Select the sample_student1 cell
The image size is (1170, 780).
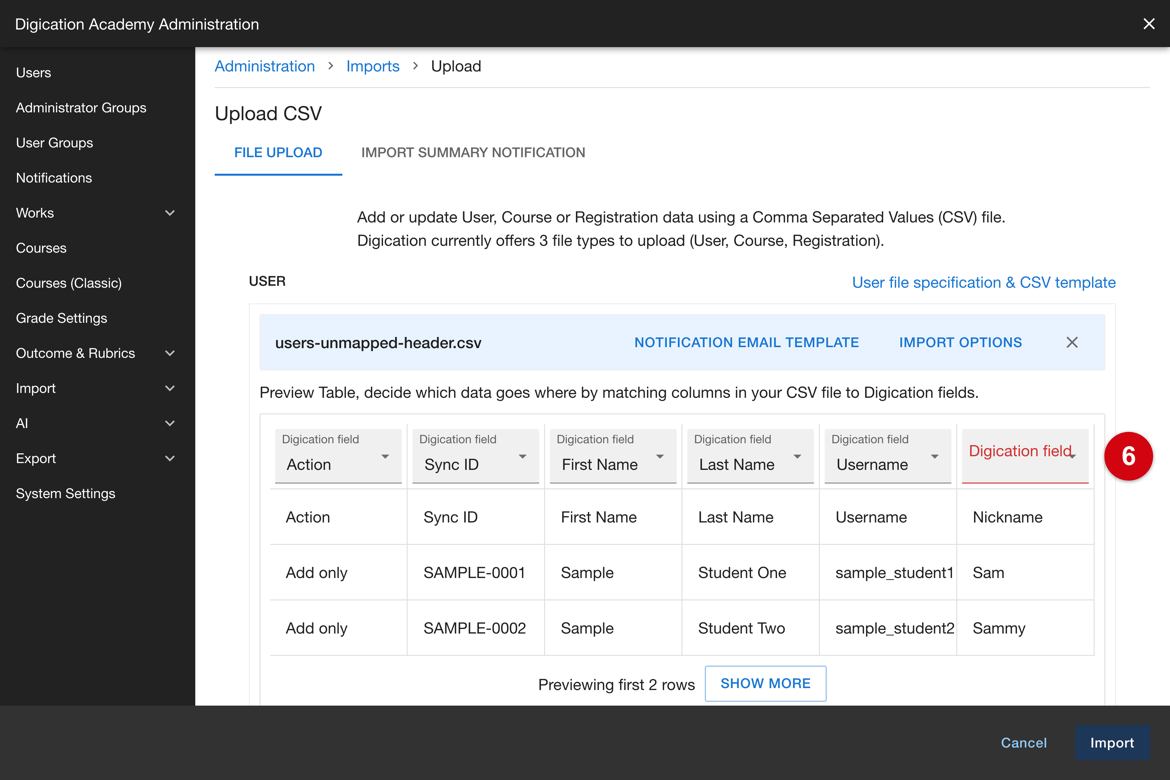click(x=888, y=572)
